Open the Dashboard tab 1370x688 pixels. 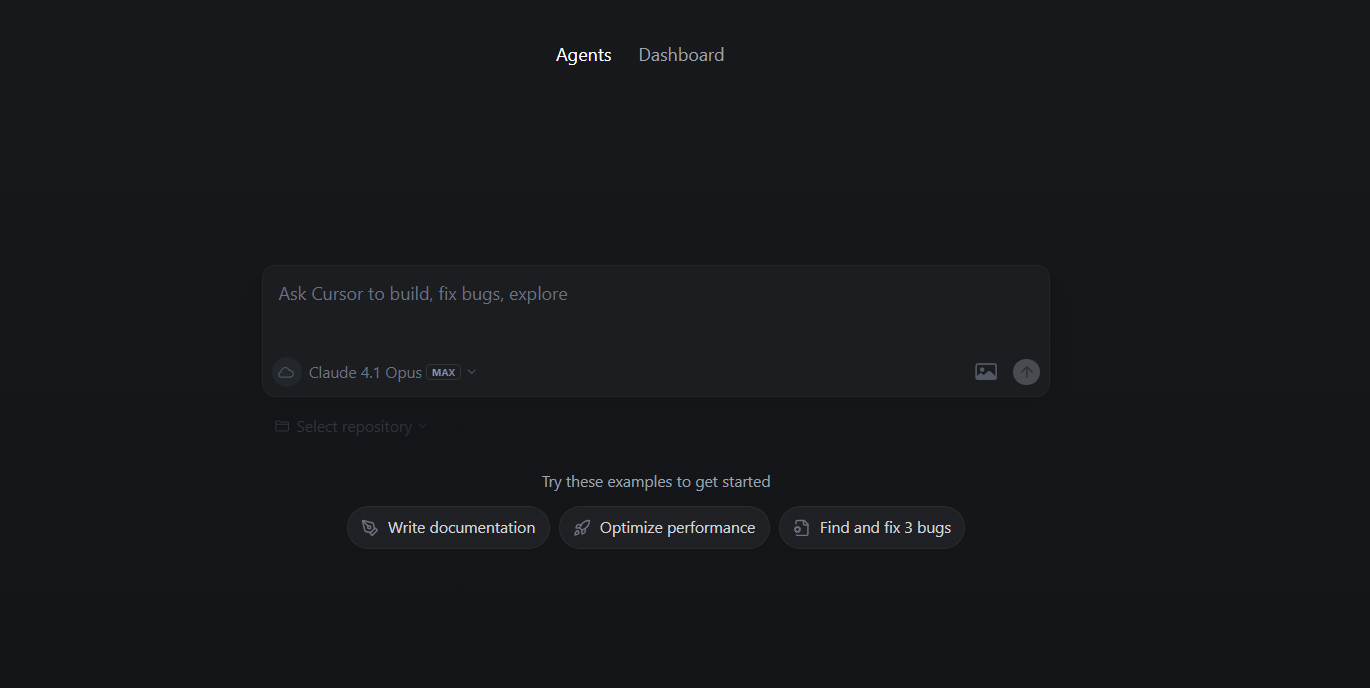tap(681, 55)
